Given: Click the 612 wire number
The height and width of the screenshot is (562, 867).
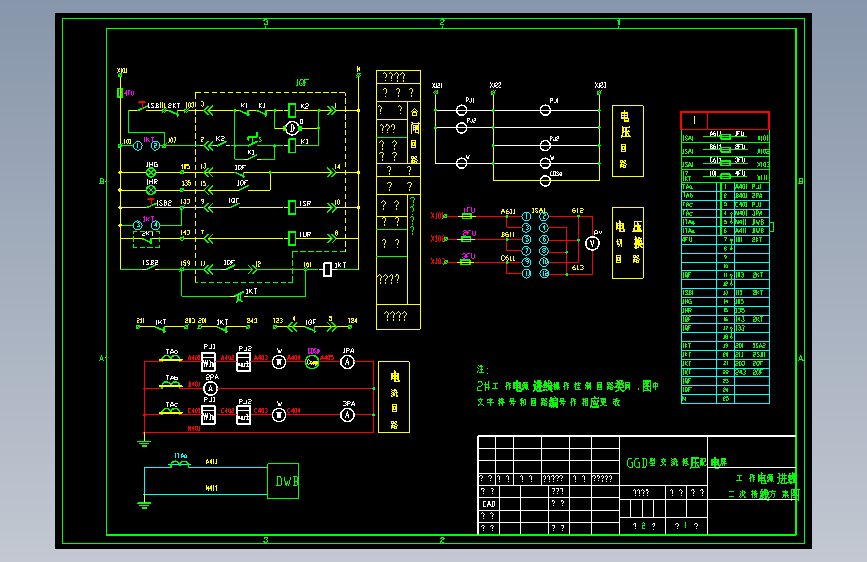Looking at the screenshot, I should [x=578, y=211].
